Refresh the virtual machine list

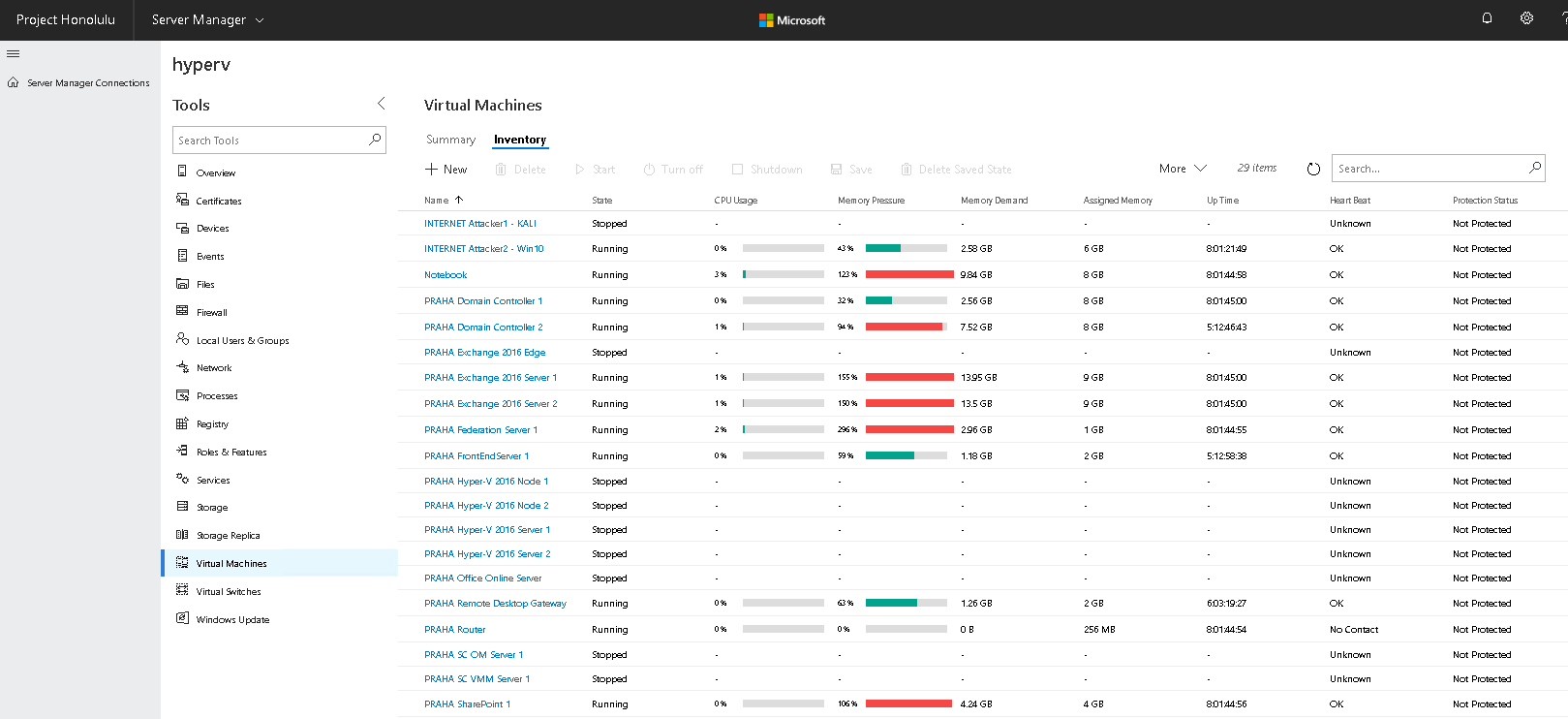(1313, 169)
